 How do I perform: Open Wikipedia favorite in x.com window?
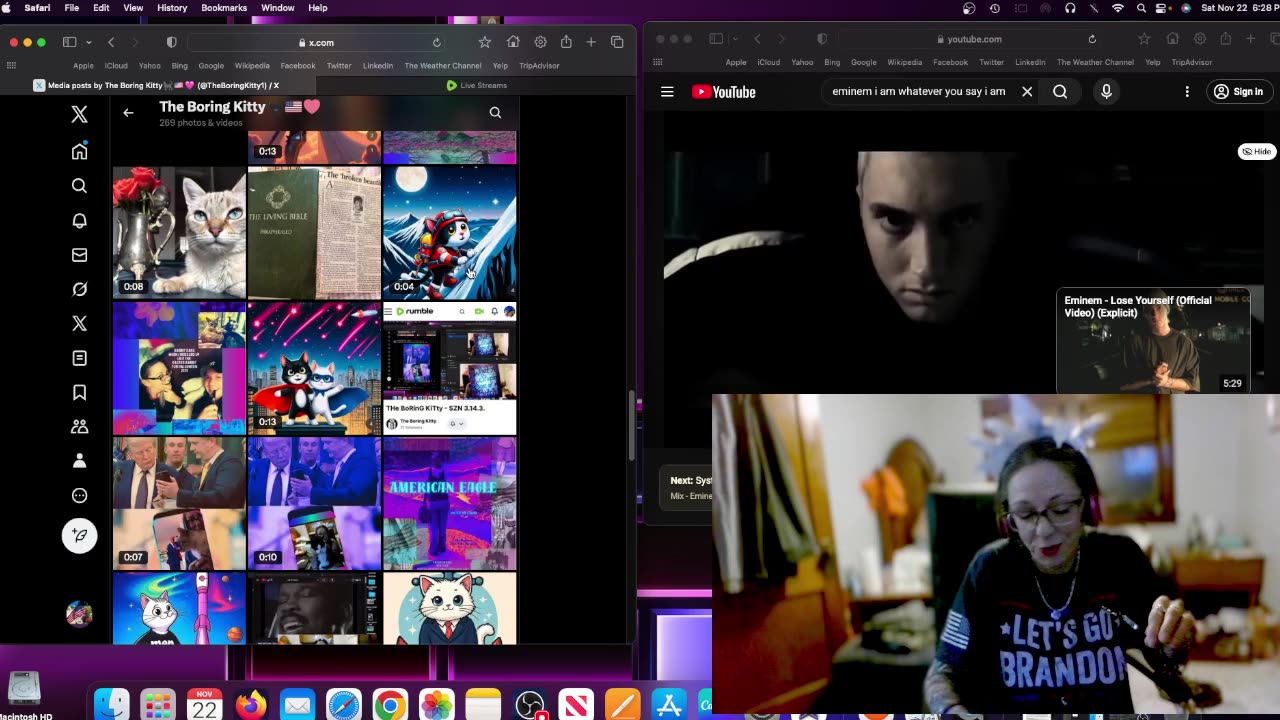pyautogui.click(x=252, y=66)
